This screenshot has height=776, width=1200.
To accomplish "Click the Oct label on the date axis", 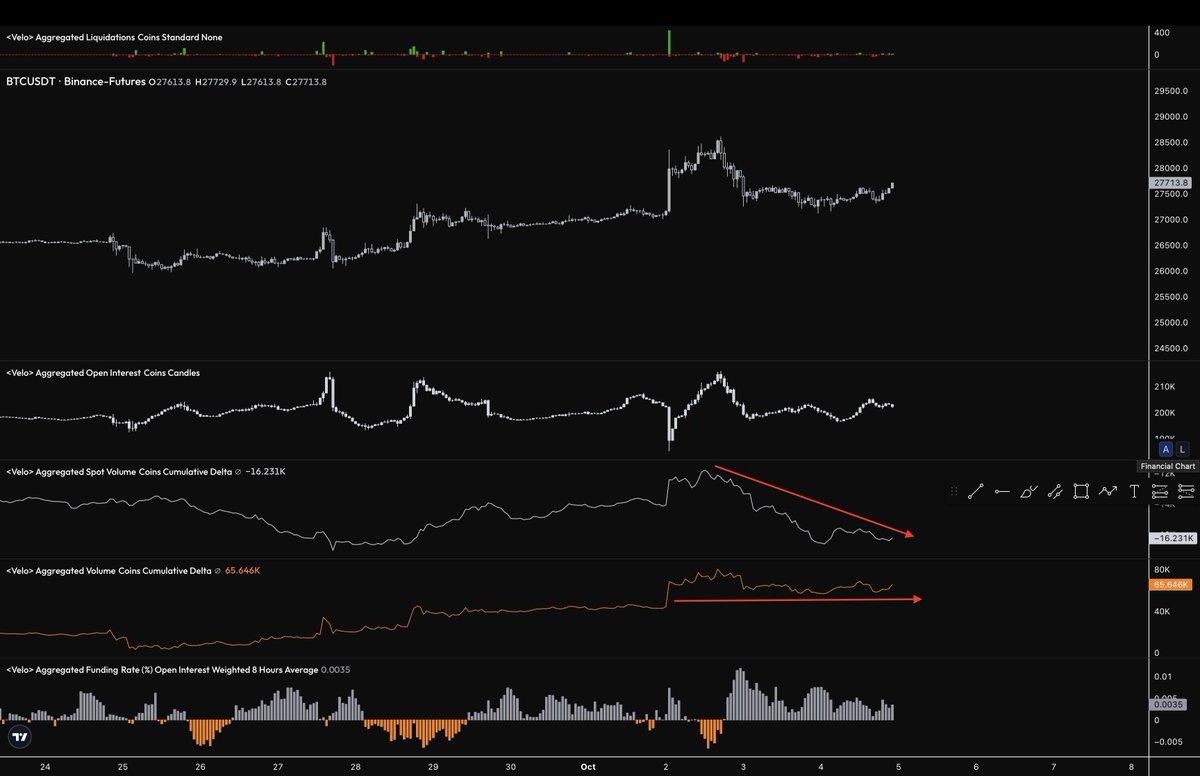I will (x=587, y=766).
